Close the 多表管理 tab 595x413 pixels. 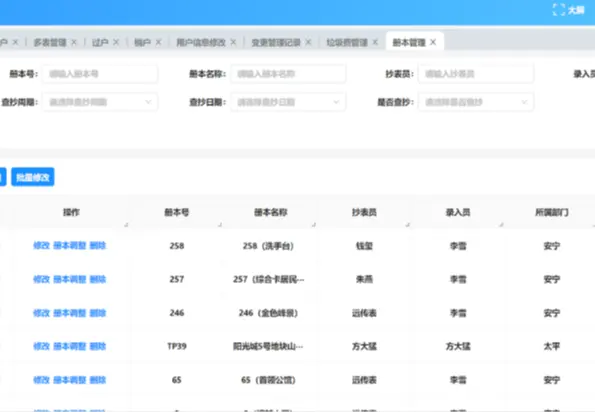[x=74, y=42]
